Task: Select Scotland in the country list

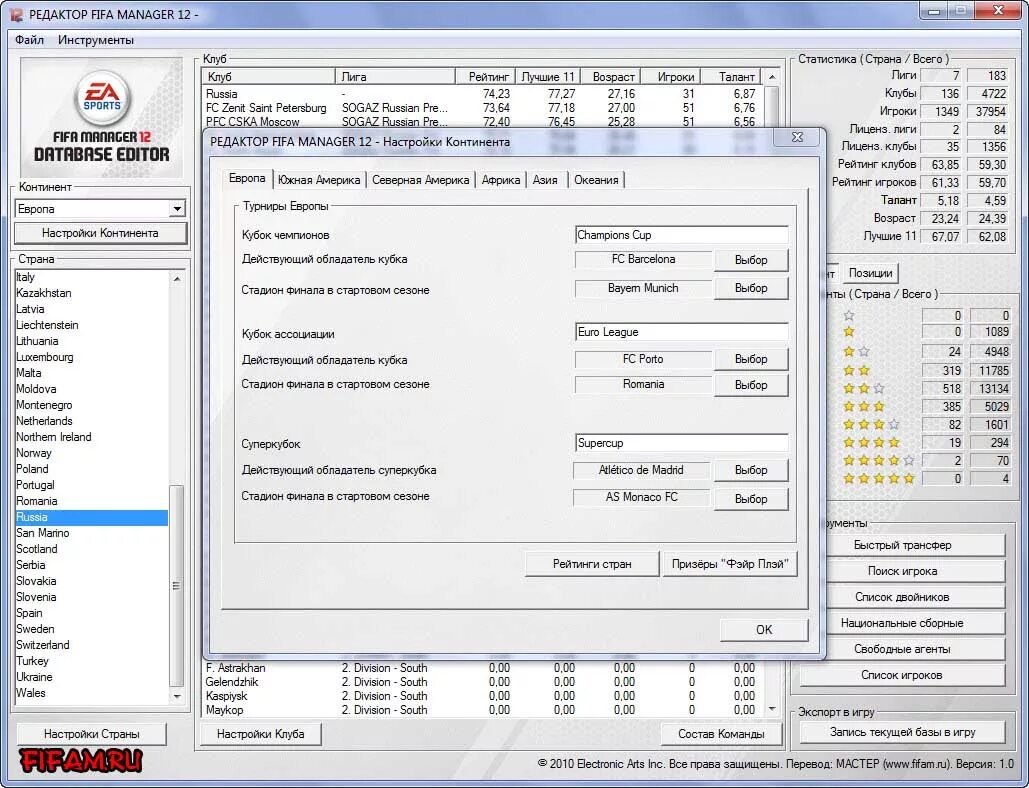Action: (91, 549)
